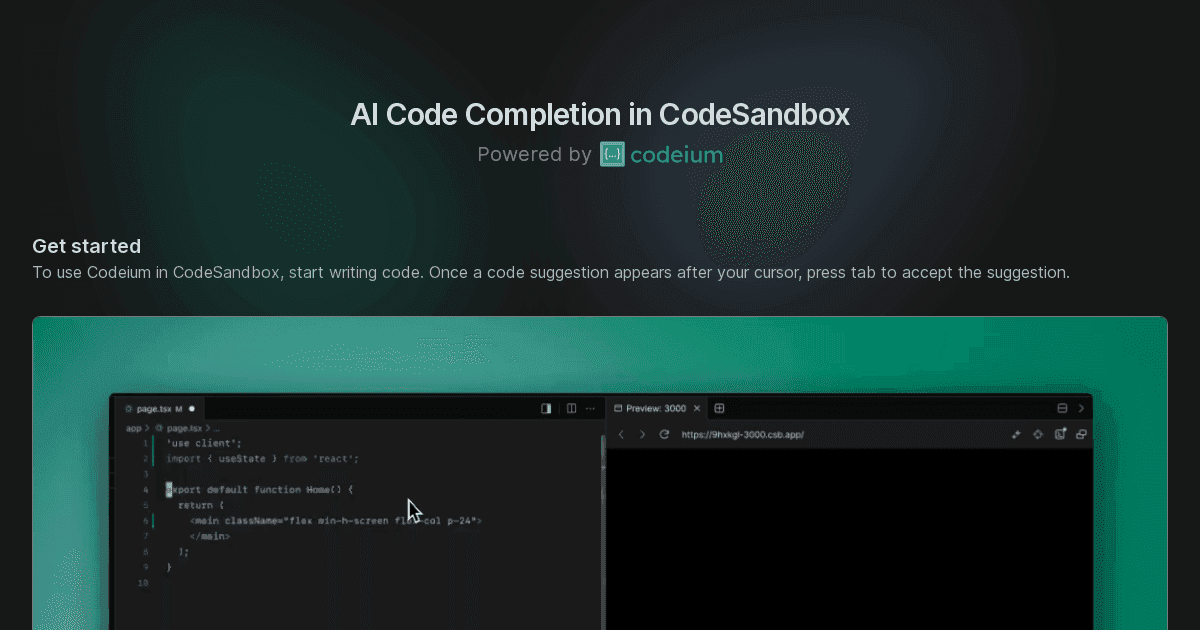
Task: Toggle the side panel layout icon
Action: pyautogui.click(x=546, y=408)
